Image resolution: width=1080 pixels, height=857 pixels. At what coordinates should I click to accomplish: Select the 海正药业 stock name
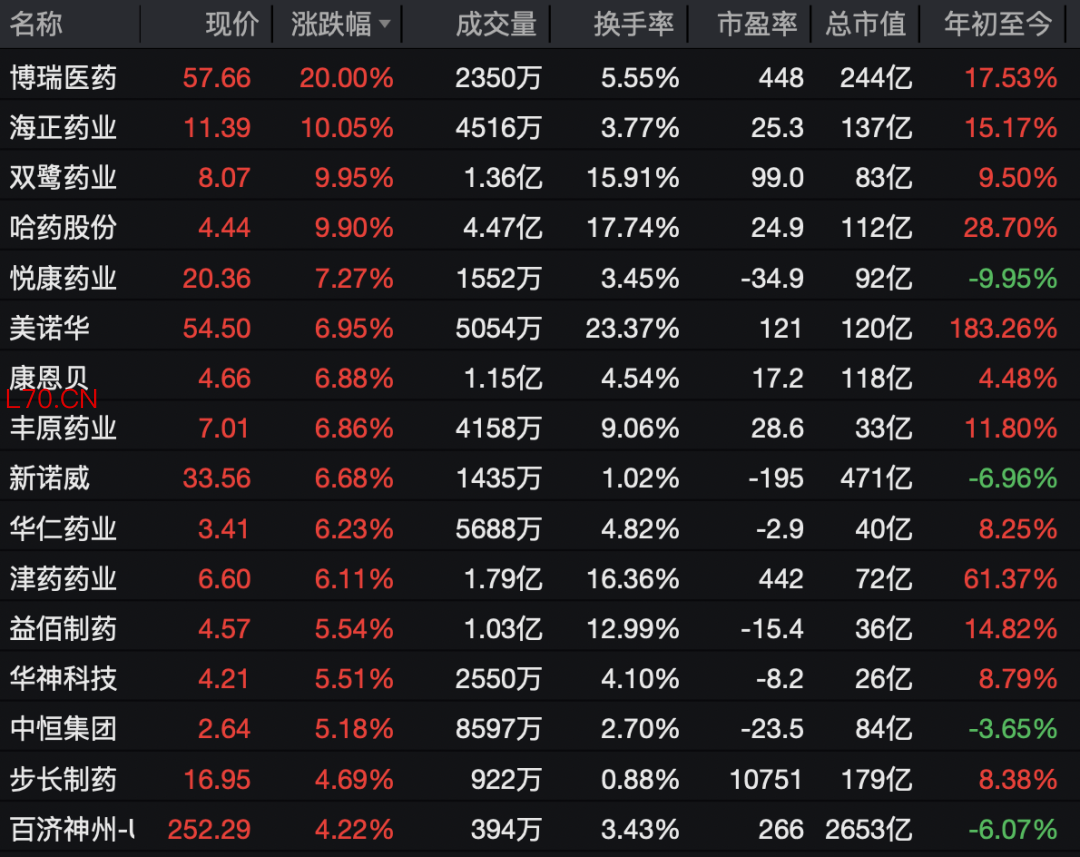(x=63, y=127)
